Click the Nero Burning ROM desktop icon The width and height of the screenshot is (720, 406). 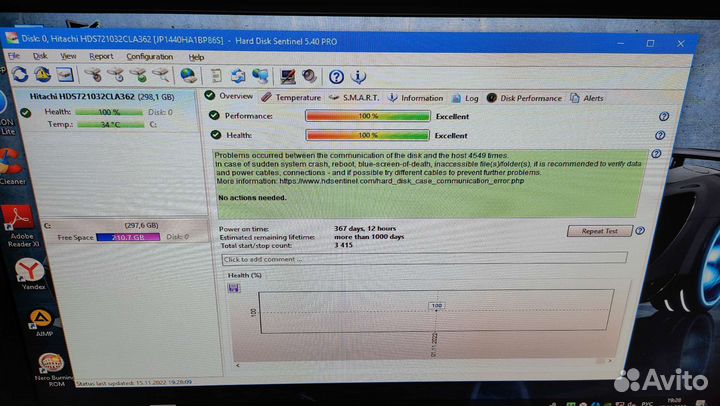[x=52, y=370]
